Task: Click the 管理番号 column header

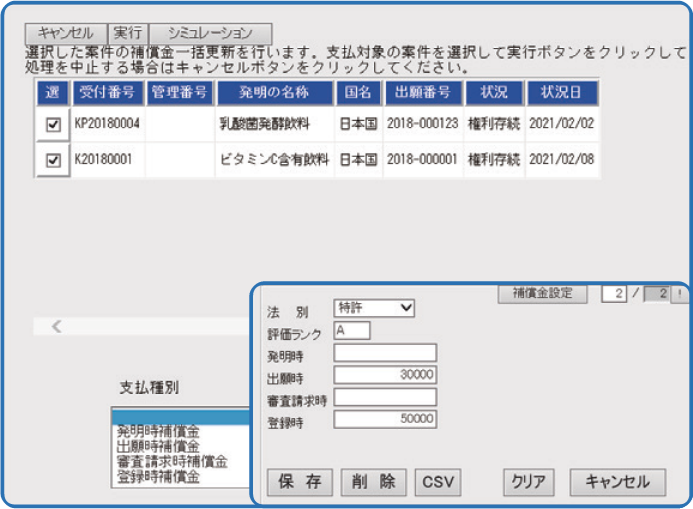Action: [179, 93]
